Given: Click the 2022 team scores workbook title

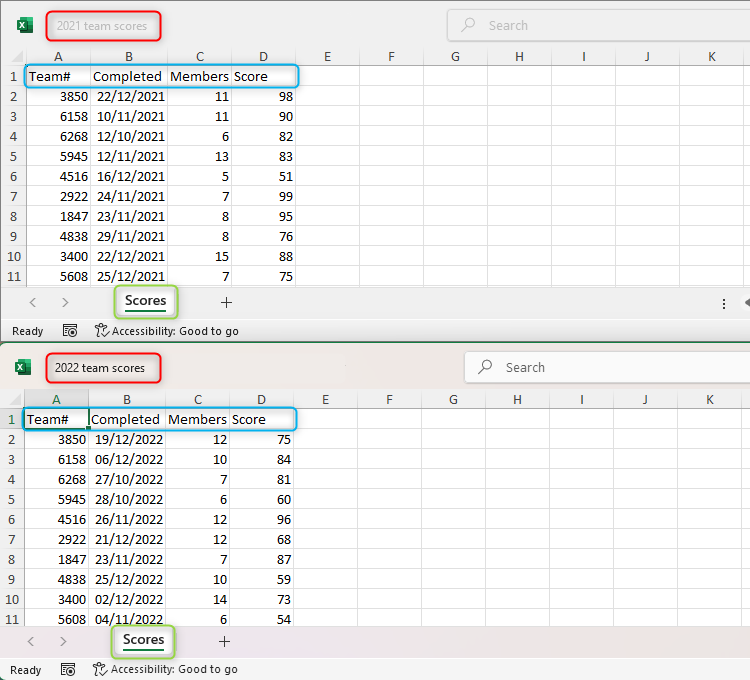Looking at the screenshot, I should [x=100, y=368].
